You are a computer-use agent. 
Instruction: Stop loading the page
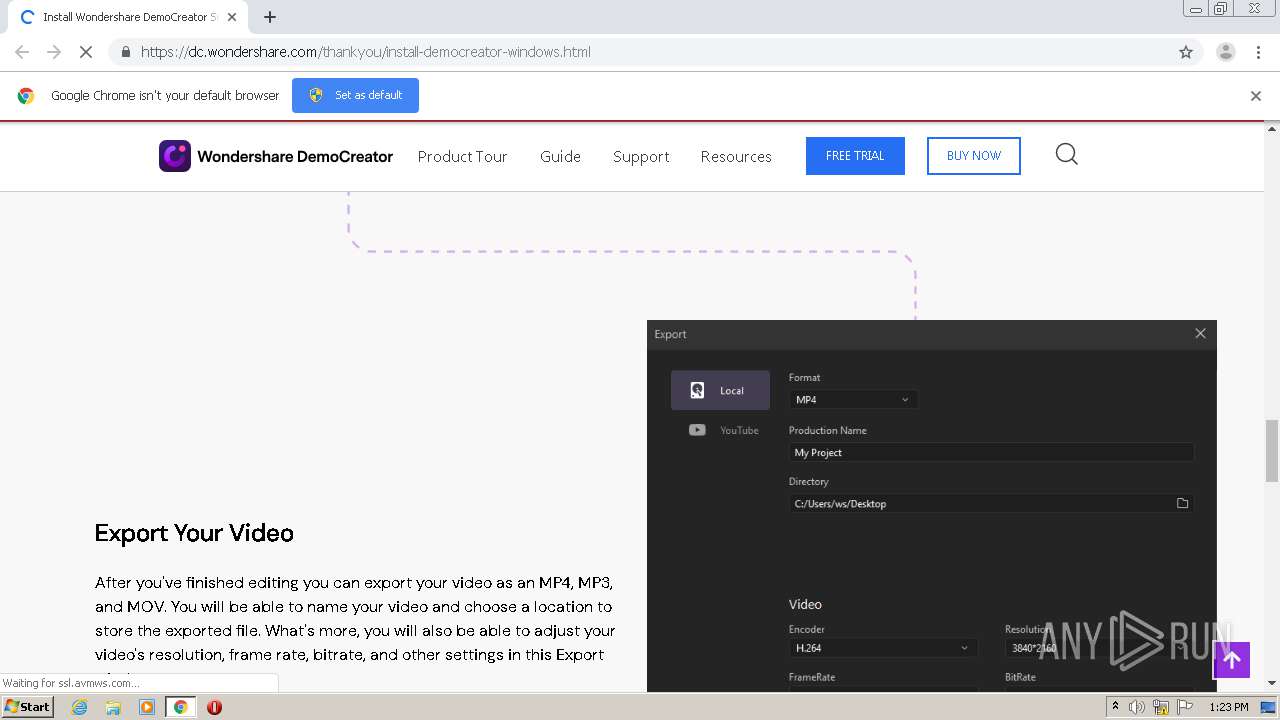pos(86,52)
